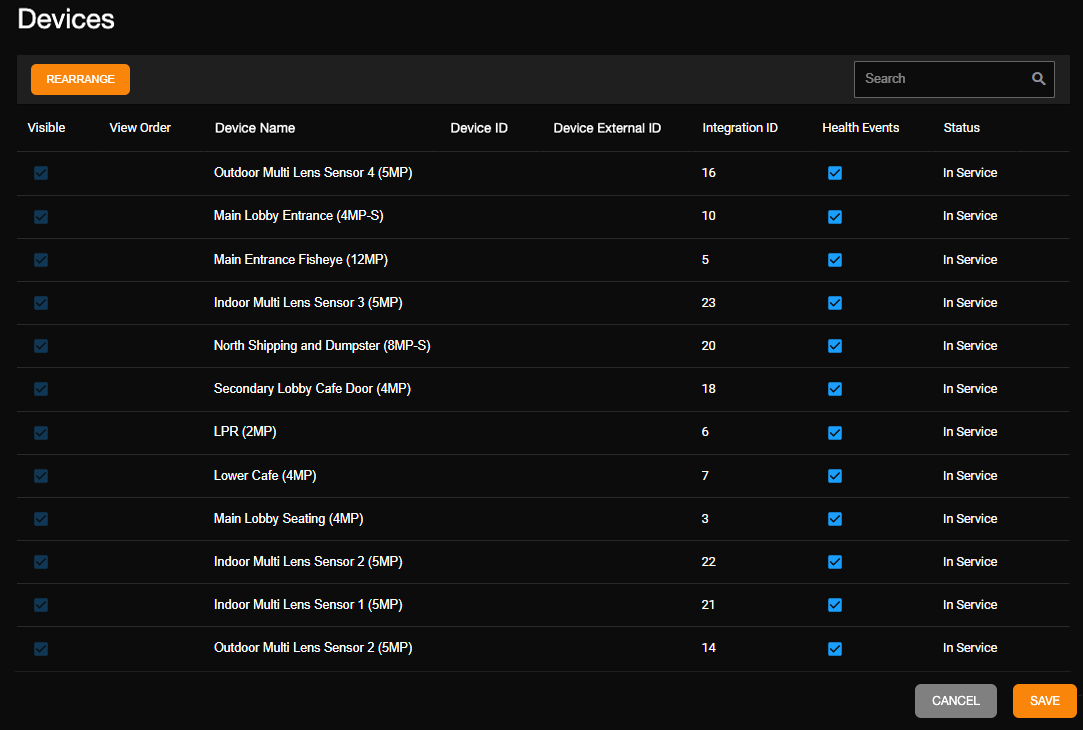
Task: Click the Status column header
Action: 961,128
